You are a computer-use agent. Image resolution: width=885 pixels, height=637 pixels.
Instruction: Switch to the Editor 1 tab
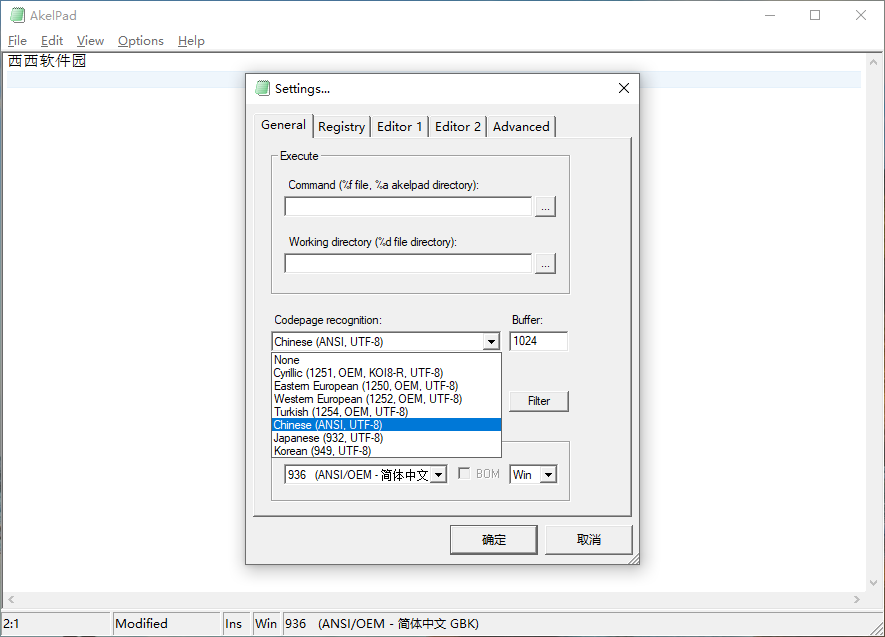(399, 127)
